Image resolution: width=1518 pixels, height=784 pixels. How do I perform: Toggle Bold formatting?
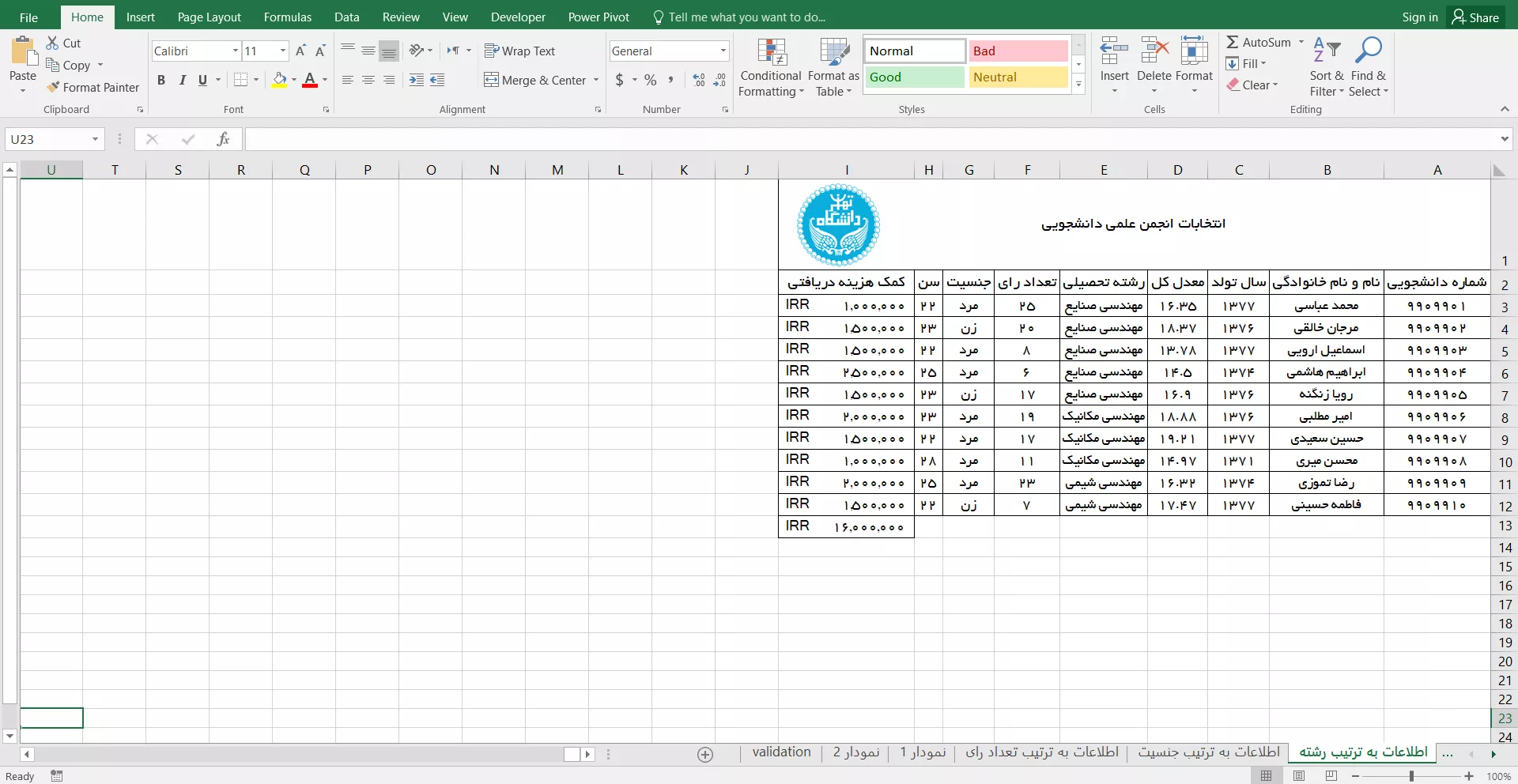161,80
